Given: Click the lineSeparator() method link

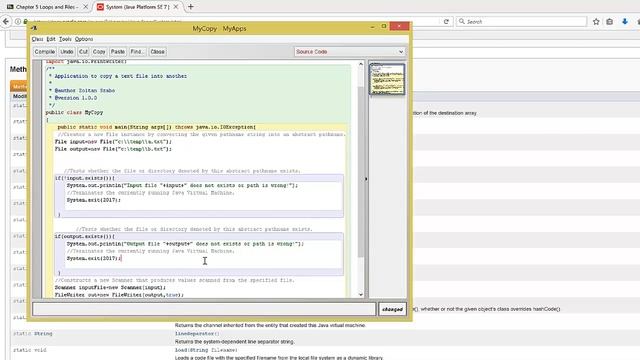Looking at the screenshot, I should 197,333.
